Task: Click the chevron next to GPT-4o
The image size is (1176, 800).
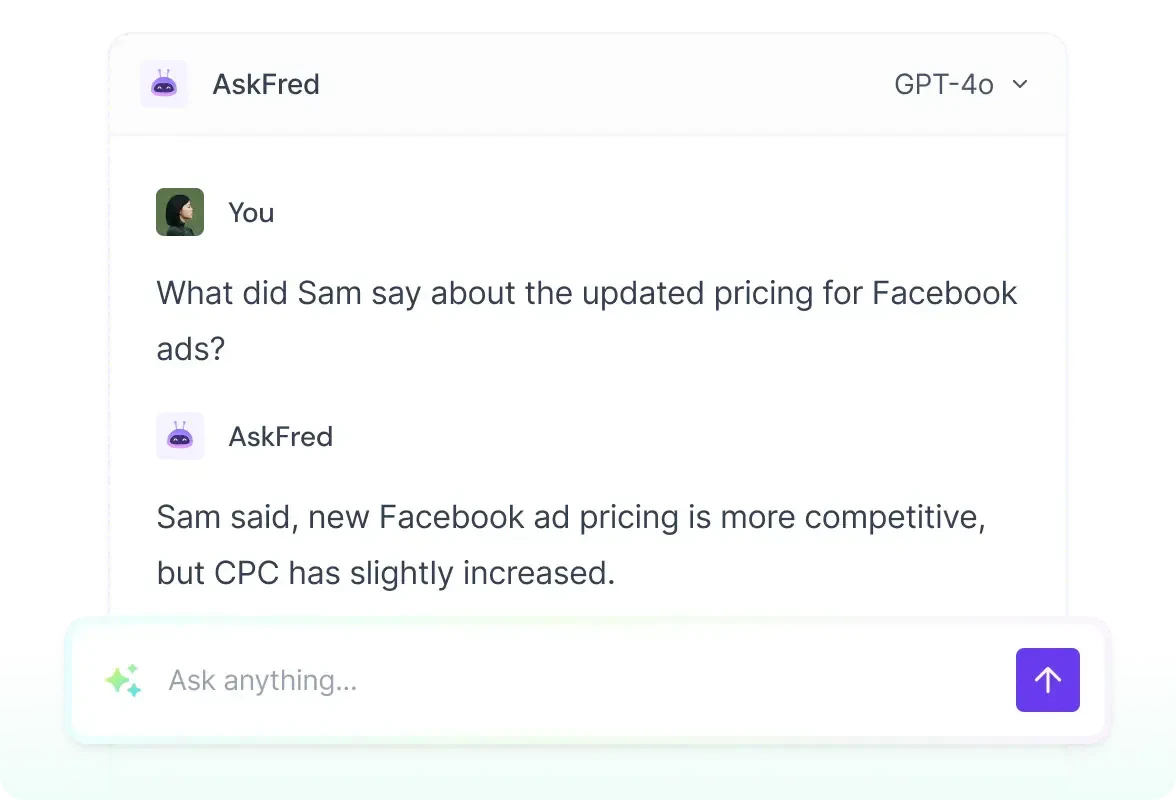Action: [x=1019, y=84]
